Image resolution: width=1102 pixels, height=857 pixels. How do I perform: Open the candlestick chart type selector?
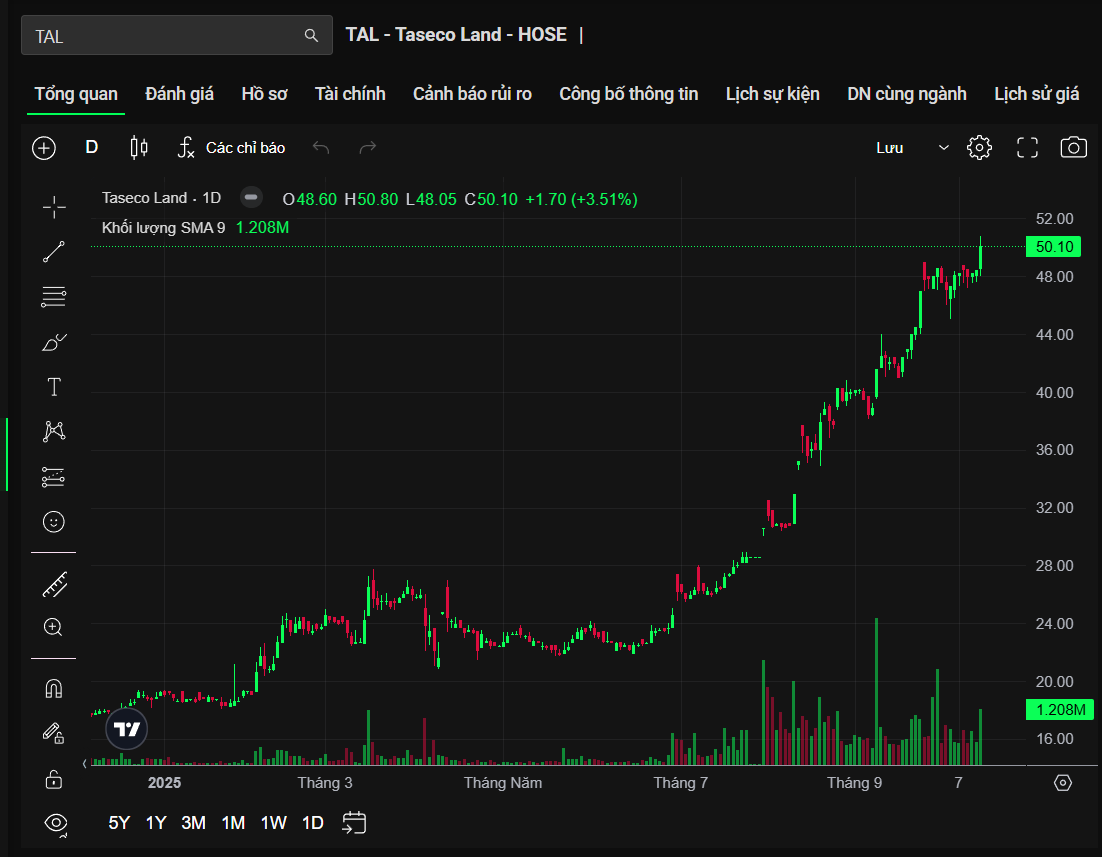pyautogui.click(x=139, y=148)
